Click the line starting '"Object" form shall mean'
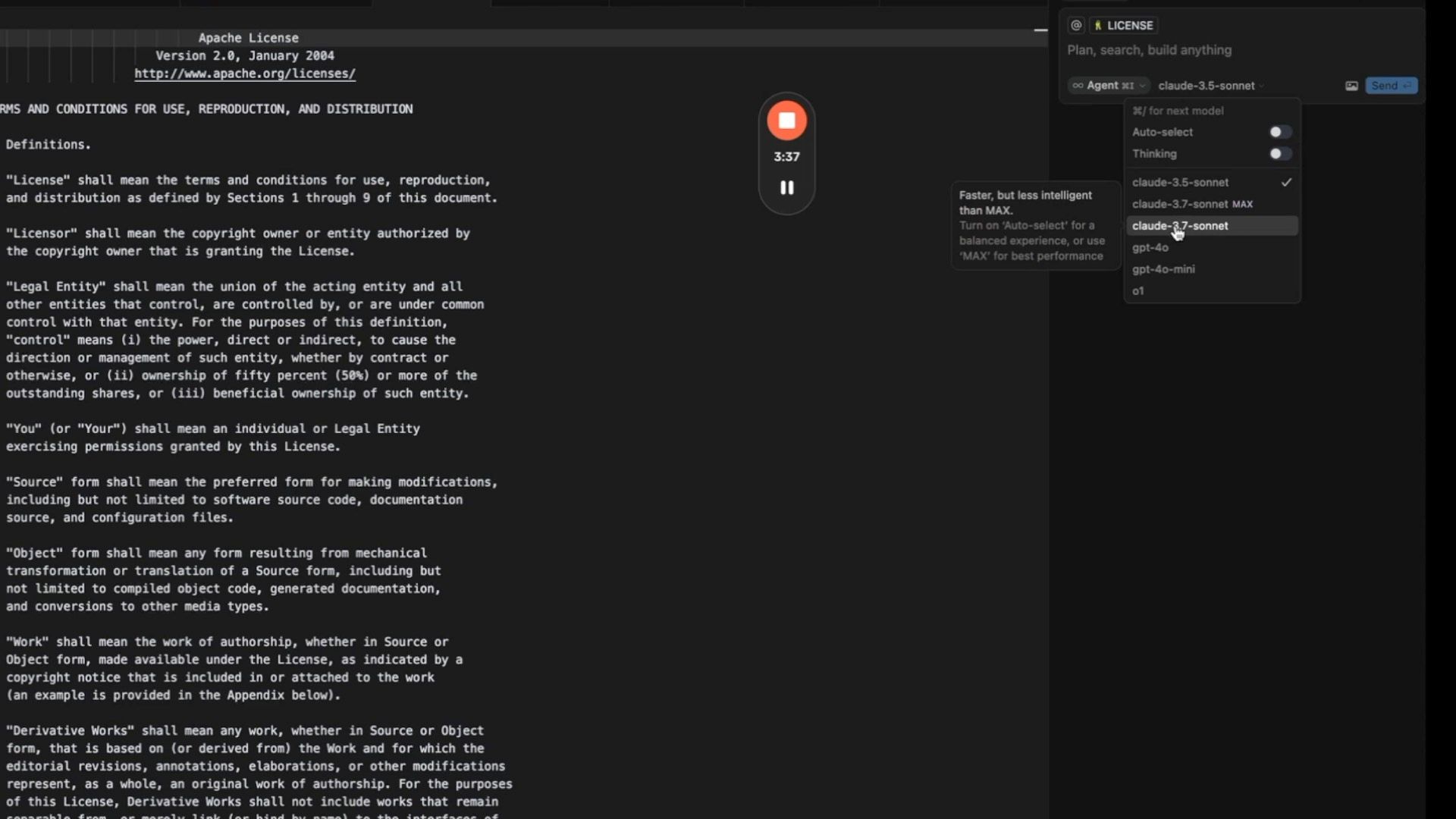This screenshot has height=819, width=1456. click(216, 554)
